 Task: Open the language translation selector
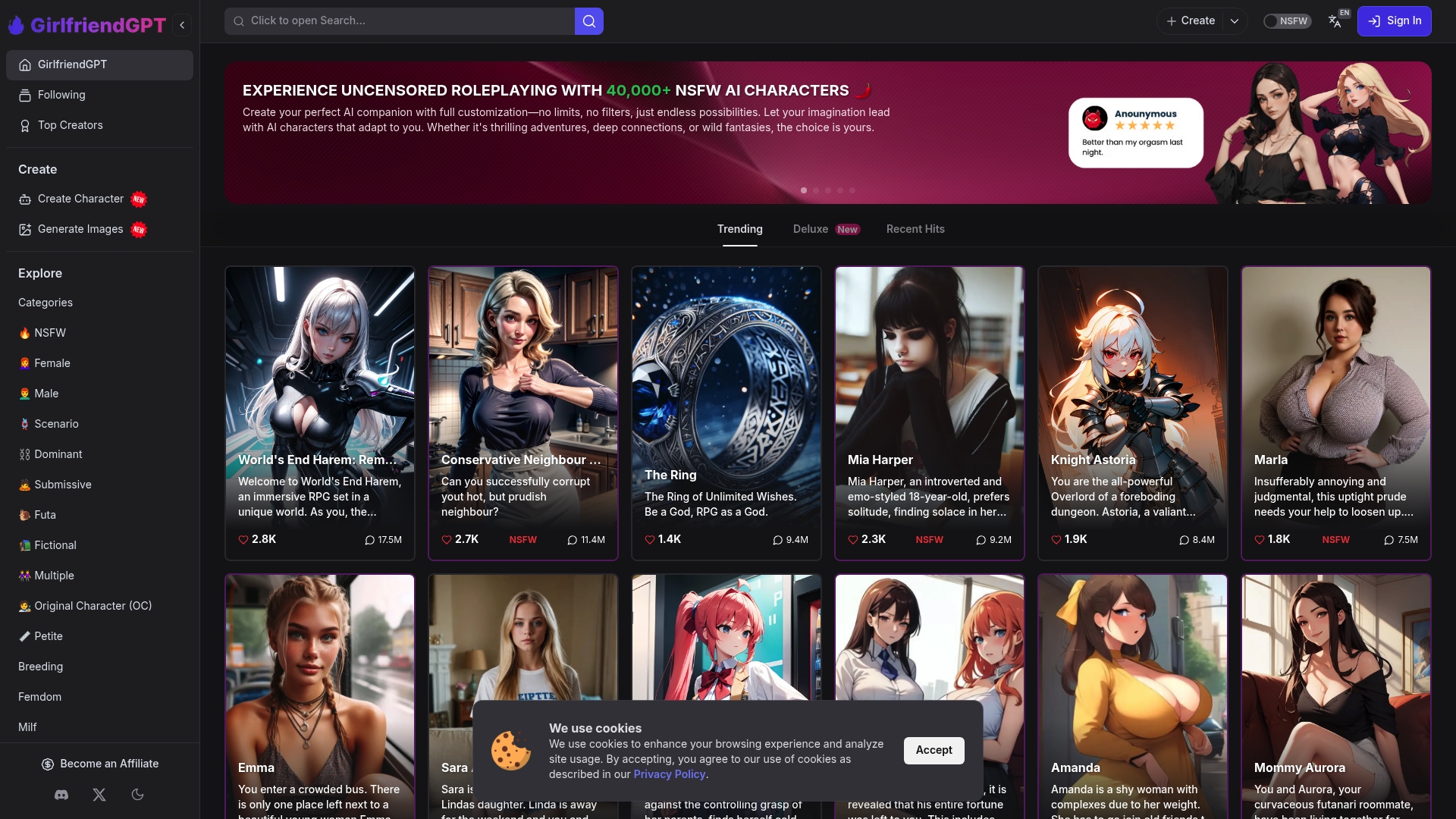(x=1336, y=21)
